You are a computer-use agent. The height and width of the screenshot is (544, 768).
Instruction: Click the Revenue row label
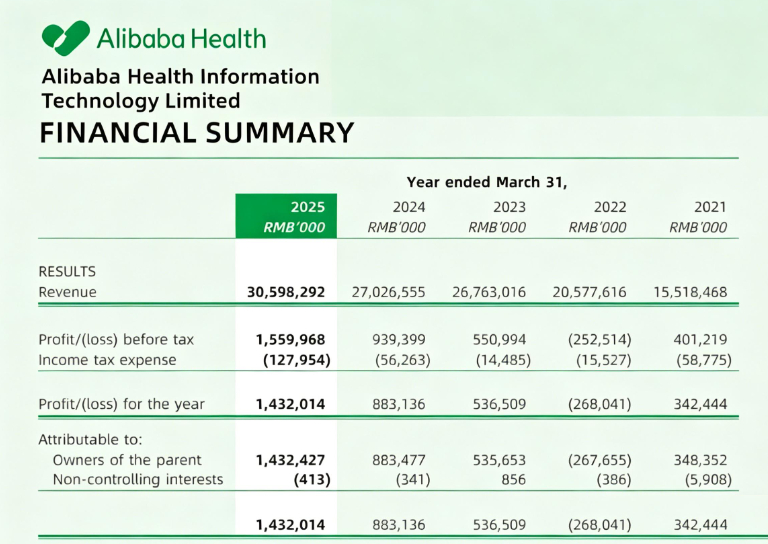(x=67, y=292)
